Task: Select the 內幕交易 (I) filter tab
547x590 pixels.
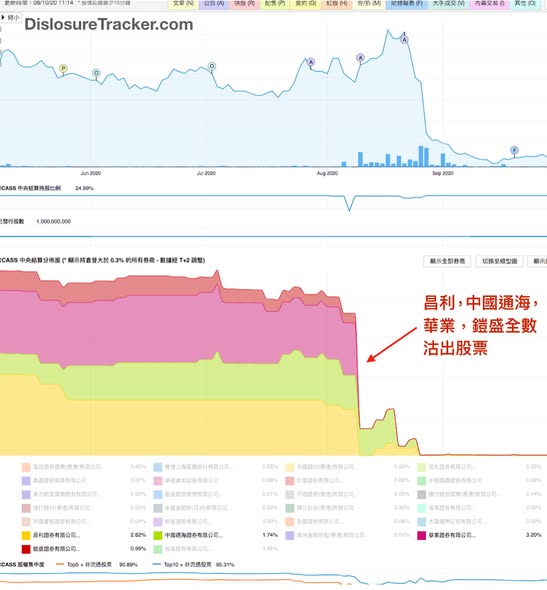Action: click(489, 4)
